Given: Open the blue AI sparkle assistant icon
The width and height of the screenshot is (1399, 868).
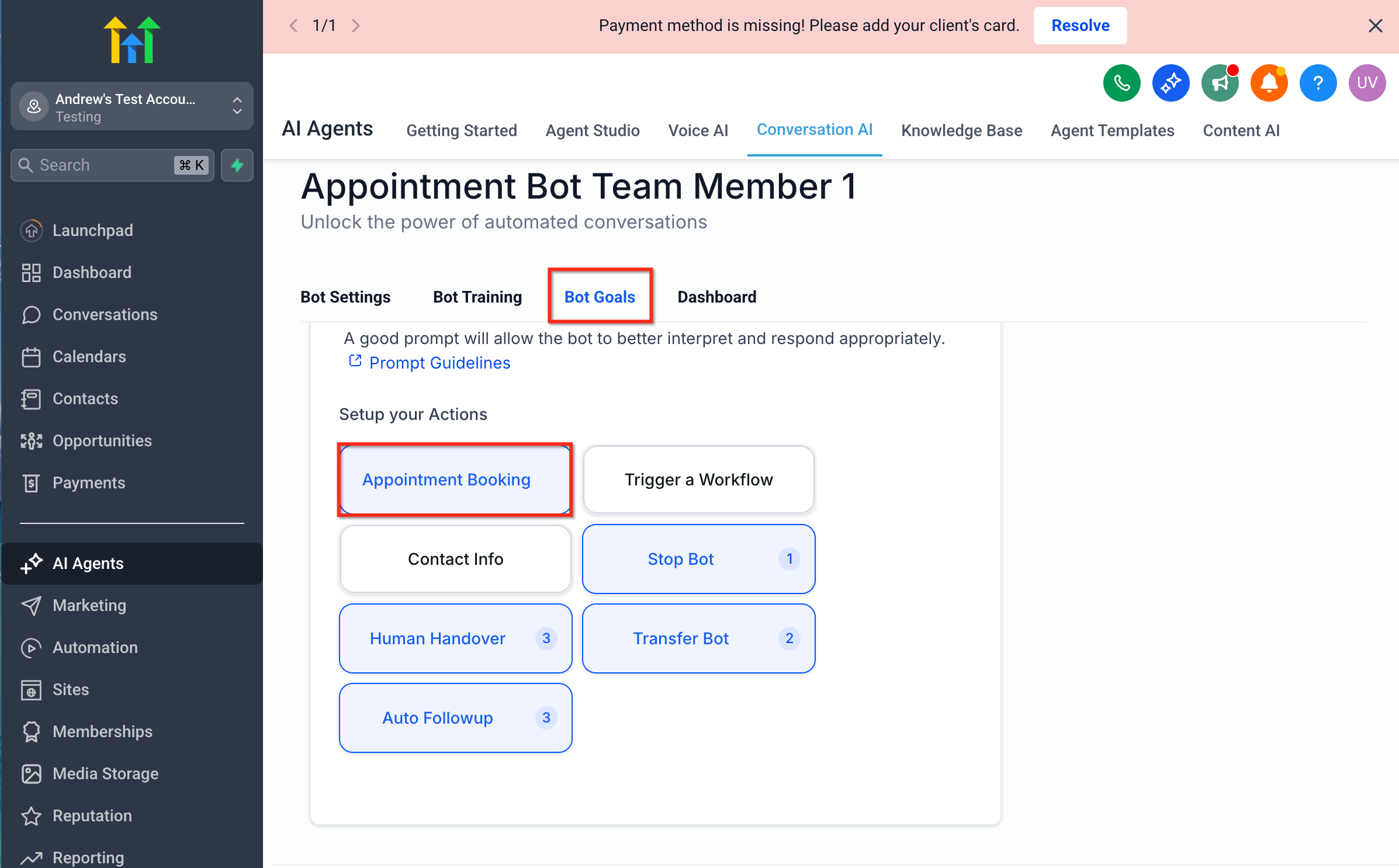Looking at the screenshot, I should (1170, 84).
